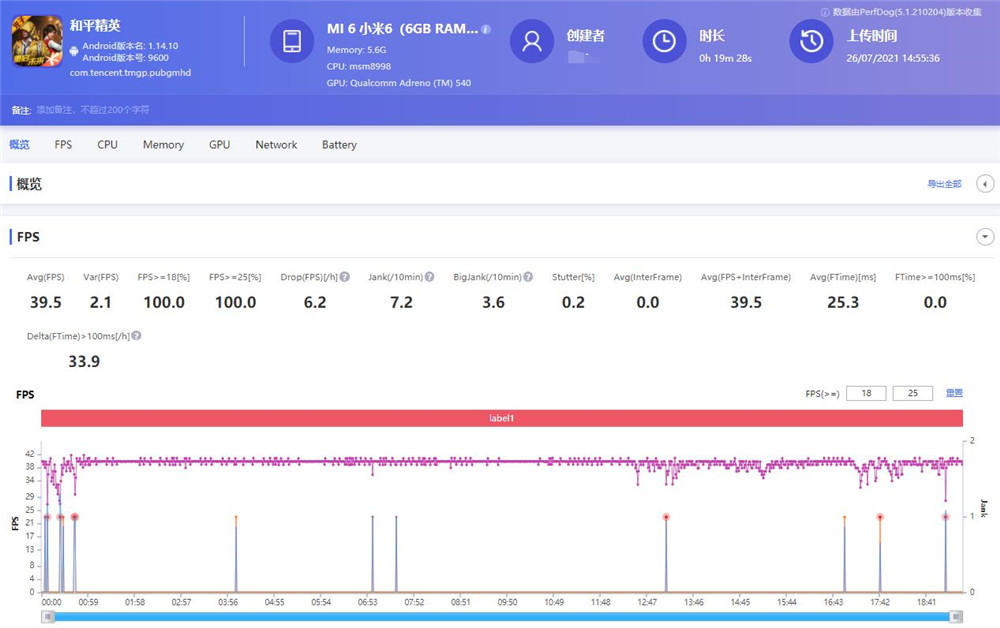Click help icon beside BigJank(/10min)
1000x628 pixels.
(527, 277)
